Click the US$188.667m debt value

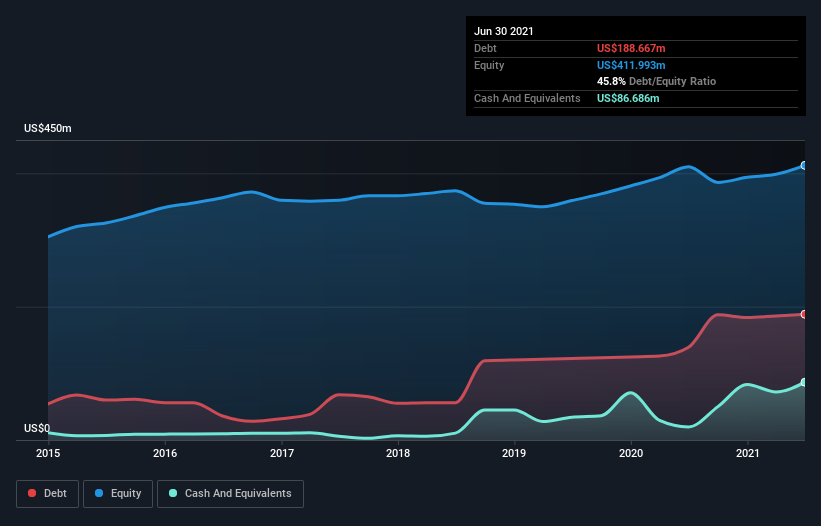point(631,48)
